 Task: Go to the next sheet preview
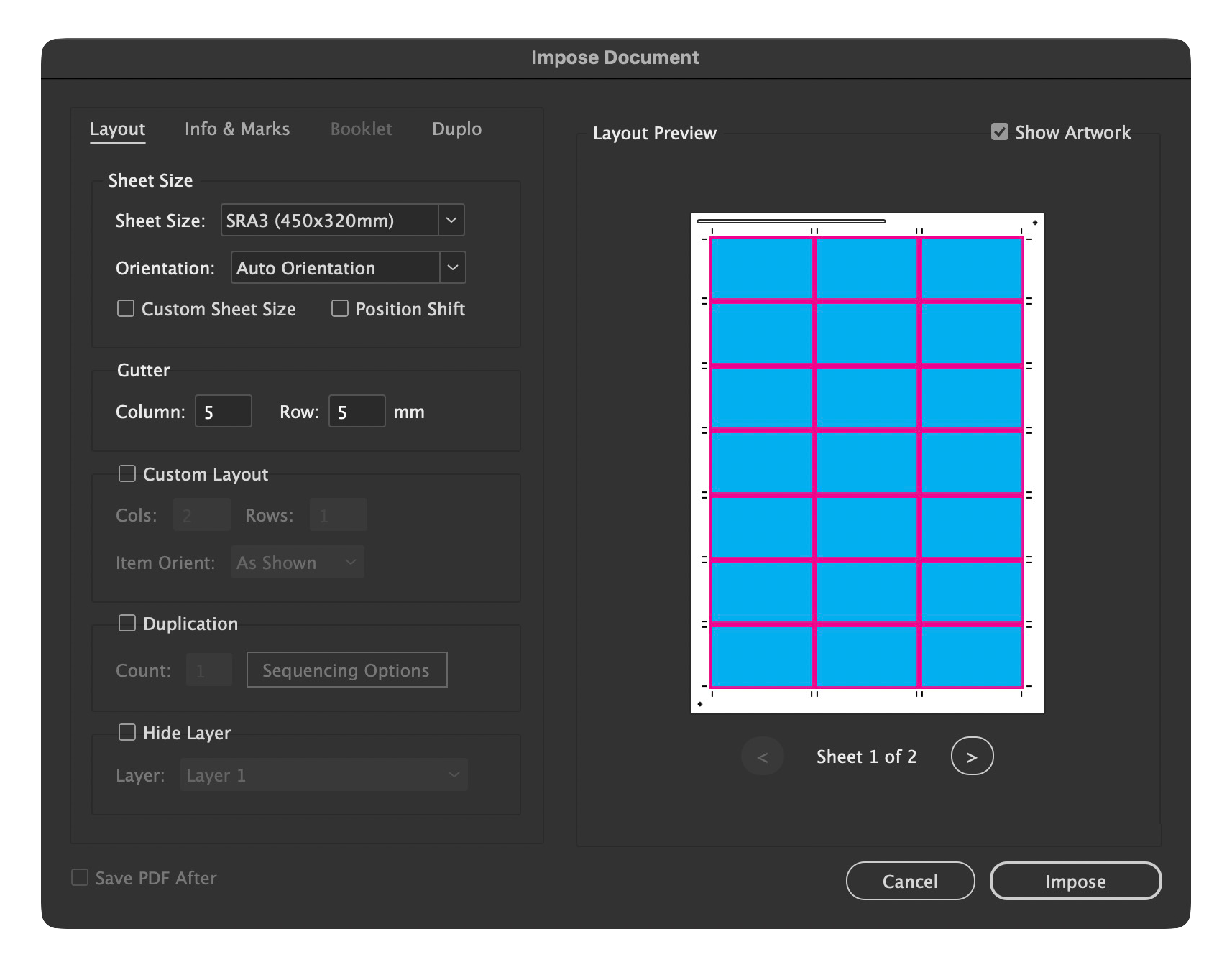click(x=972, y=756)
